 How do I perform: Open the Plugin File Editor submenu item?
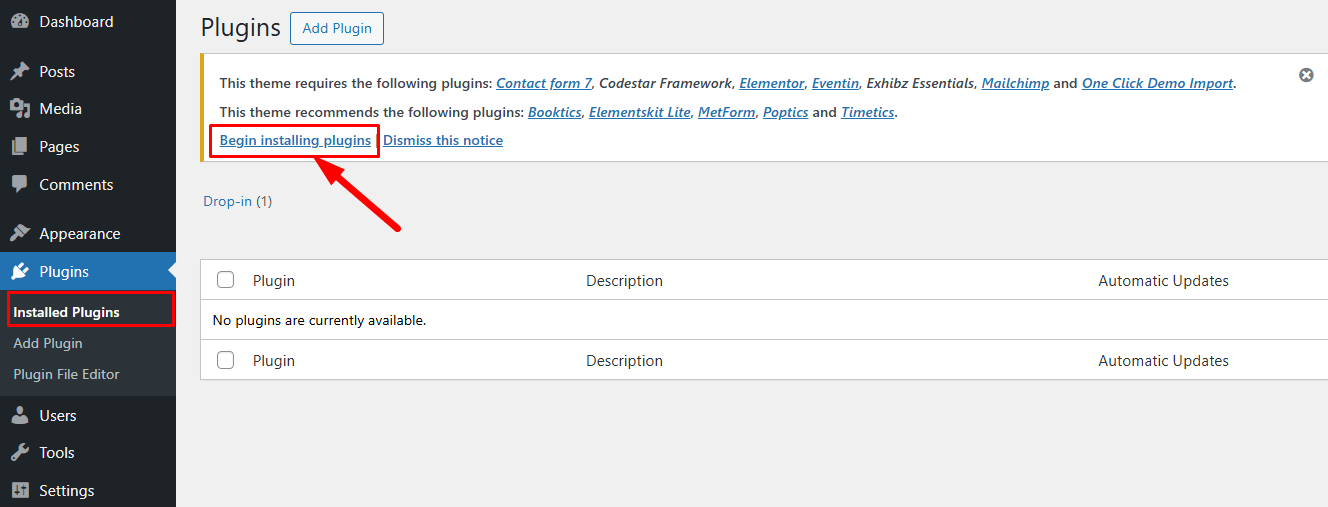tap(66, 374)
